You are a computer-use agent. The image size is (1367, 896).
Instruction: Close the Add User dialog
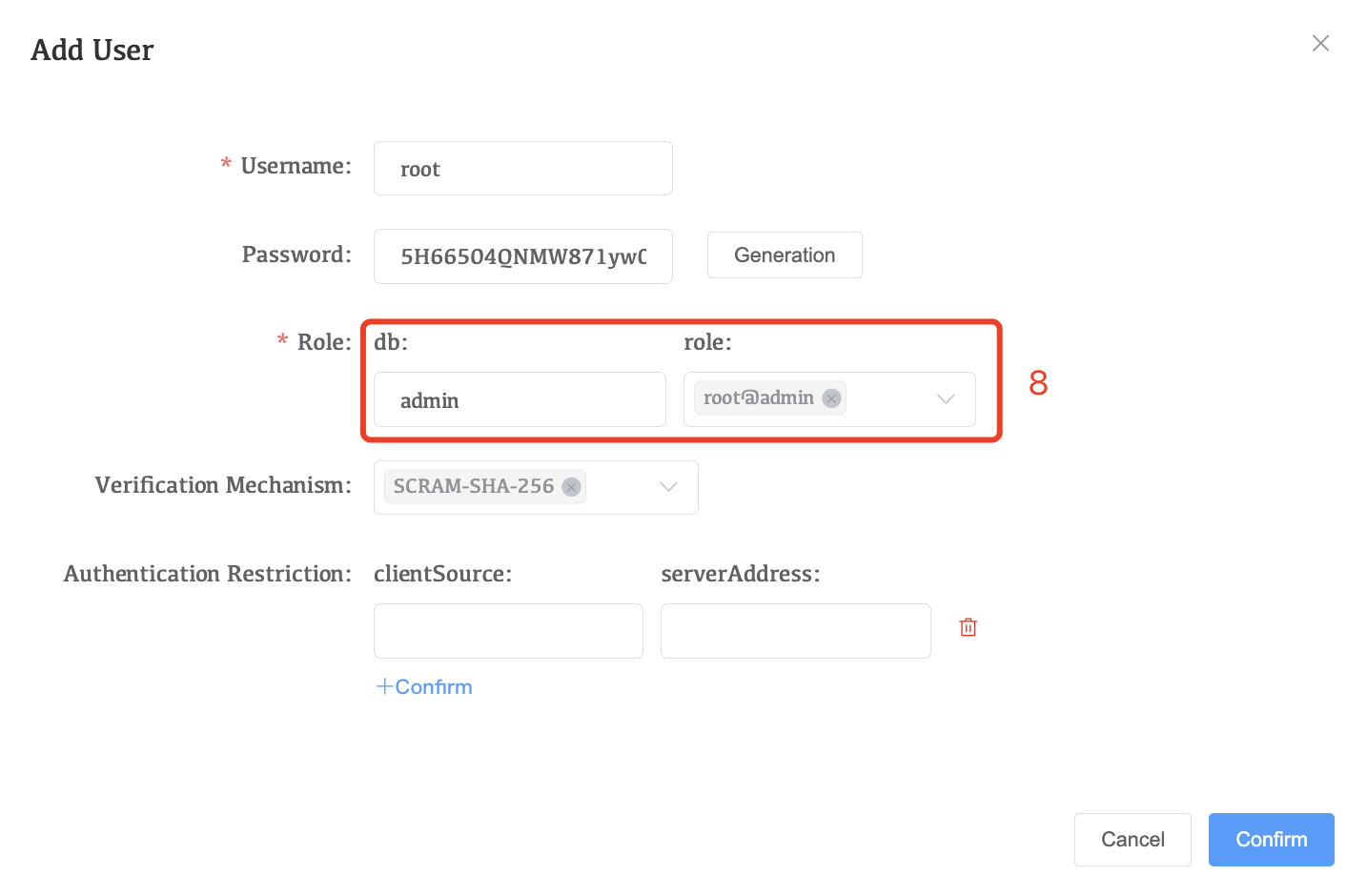pos(1320,43)
